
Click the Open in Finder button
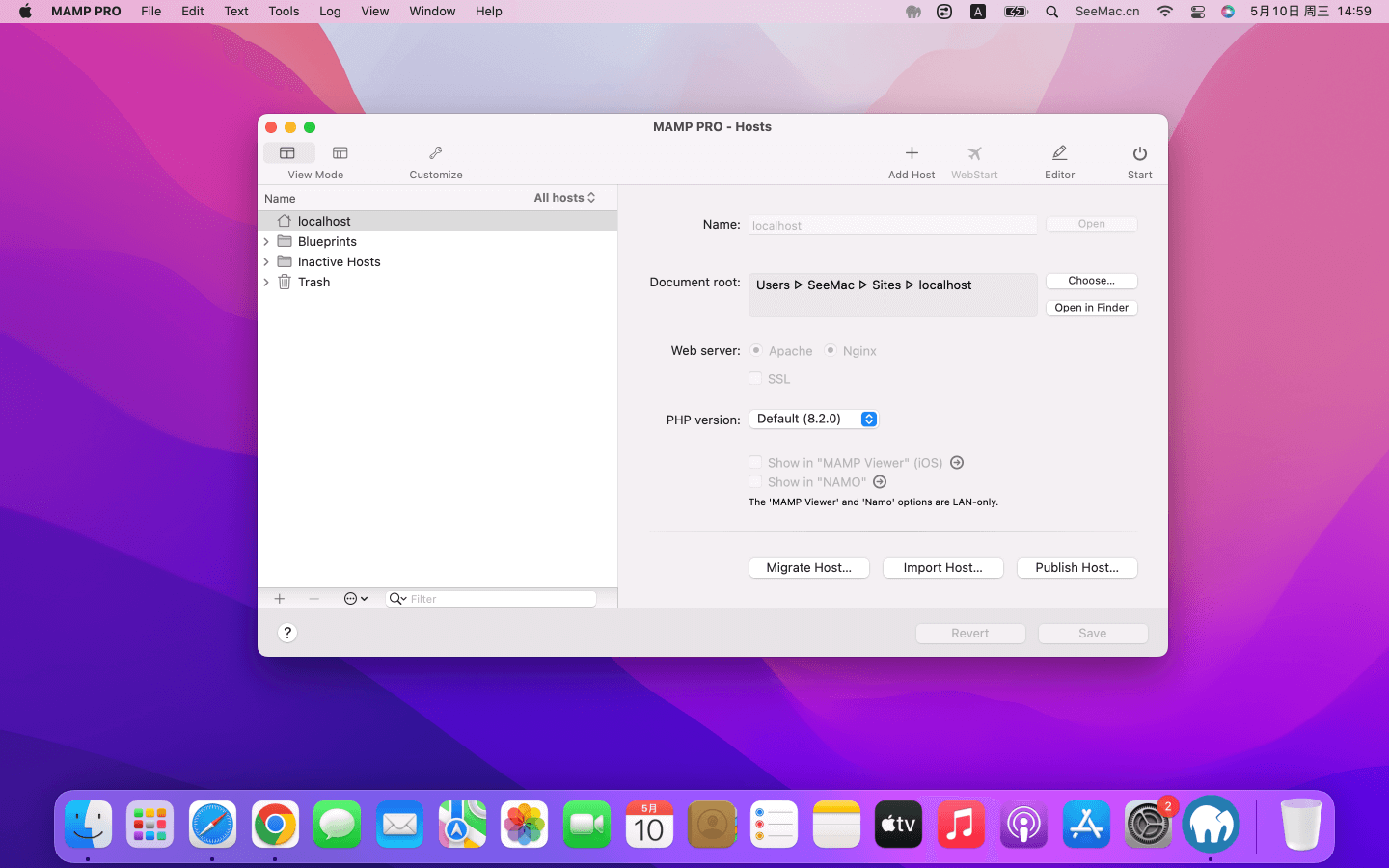click(x=1091, y=308)
